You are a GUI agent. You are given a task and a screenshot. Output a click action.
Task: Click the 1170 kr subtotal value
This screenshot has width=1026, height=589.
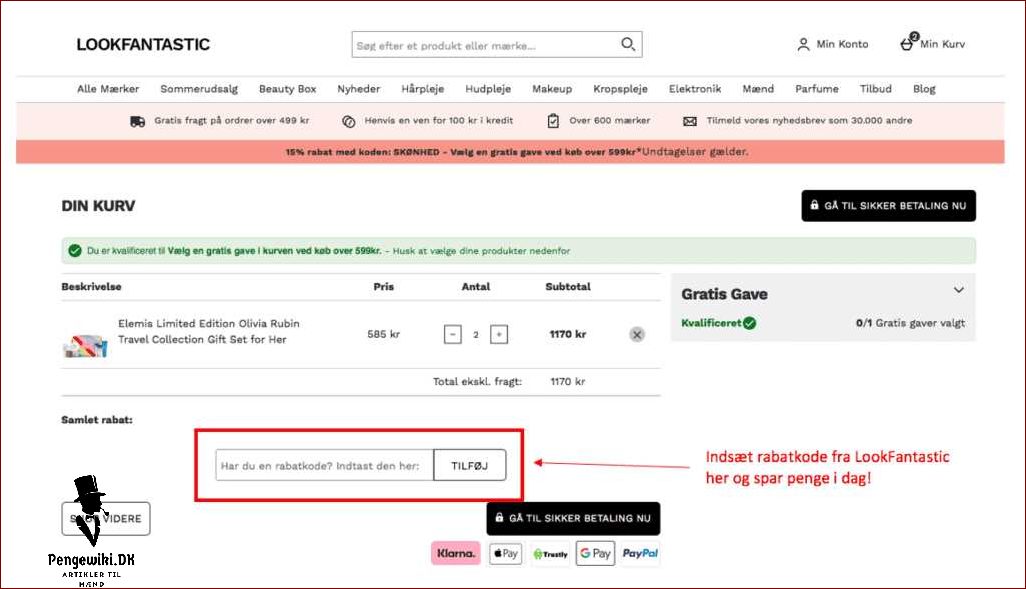click(568, 334)
